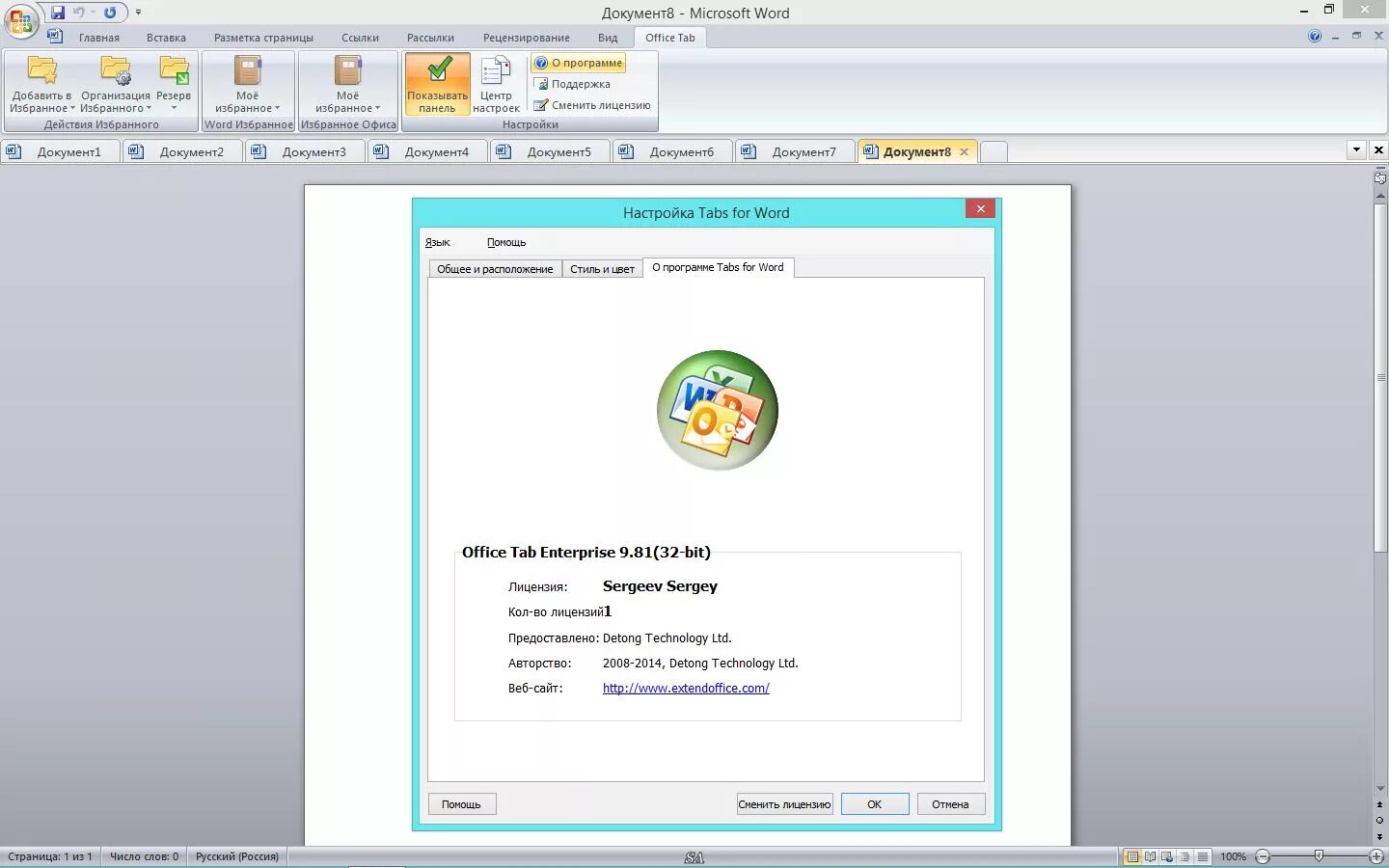Image resolution: width=1389 pixels, height=868 pixels.
Task: Open tab list dropdown arrow on tab bar
Action: pos(1356,149)
